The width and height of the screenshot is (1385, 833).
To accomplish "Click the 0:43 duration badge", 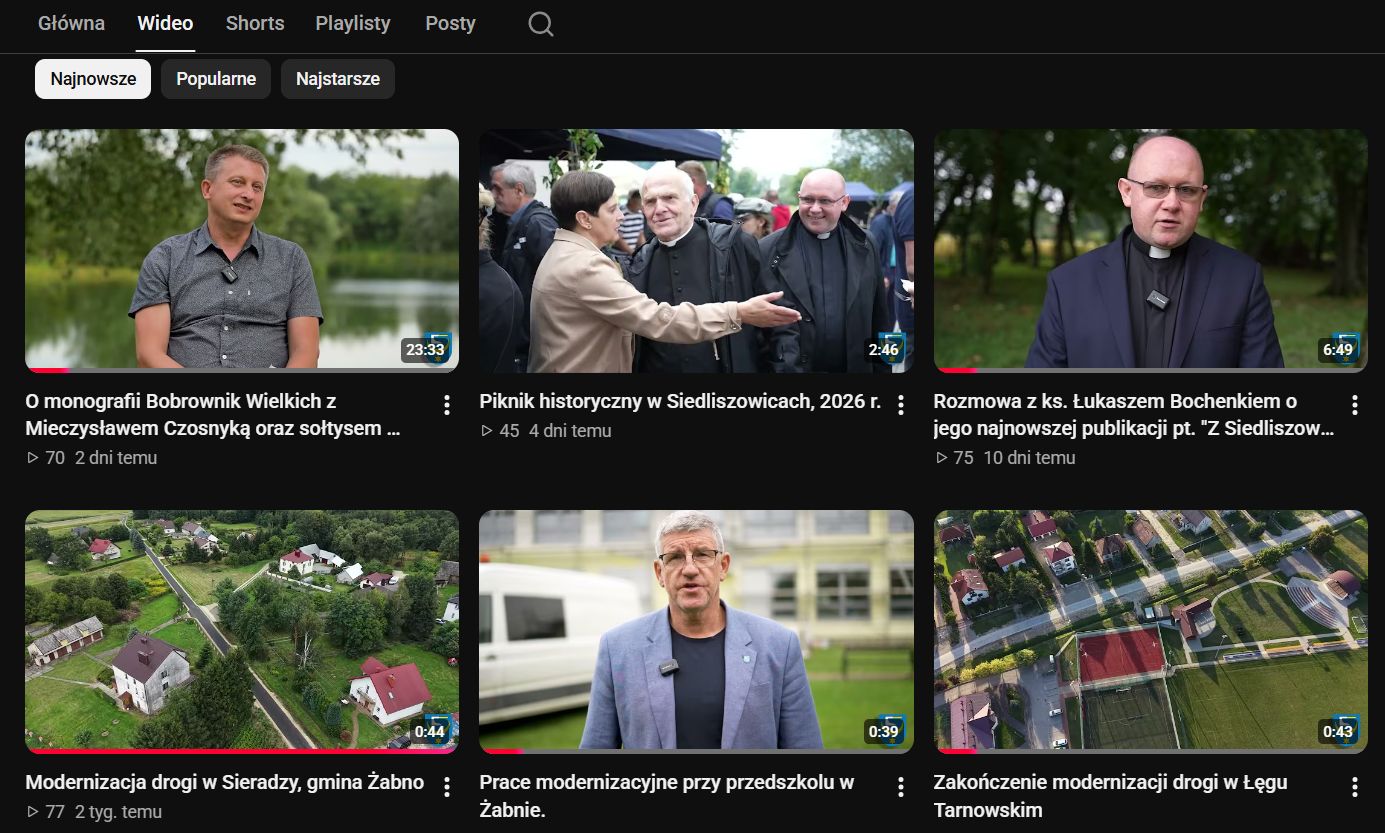I will 1337,731.
